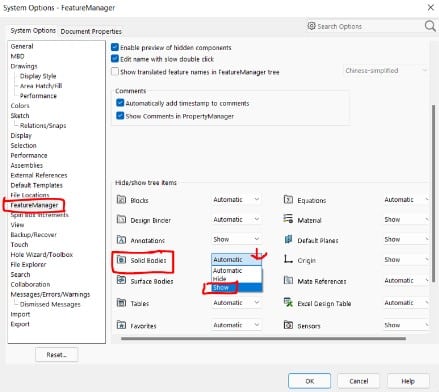The height and width of the screenshot is (392, 439).
Task: Click the Default Planes icon
Action: tap(288, 239)
